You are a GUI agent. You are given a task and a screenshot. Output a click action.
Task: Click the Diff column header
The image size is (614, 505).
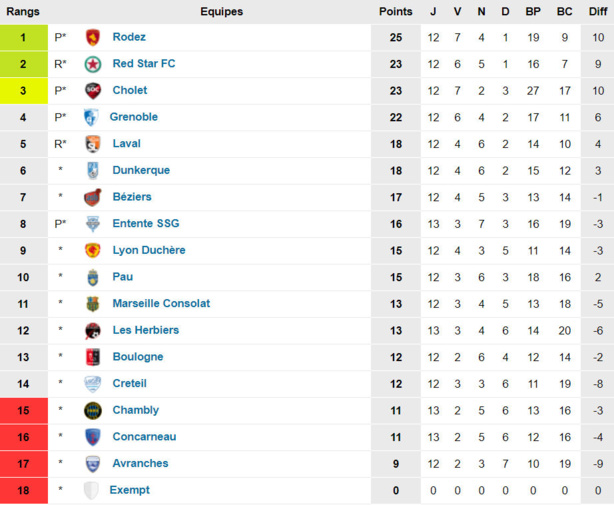coord(597,12)
